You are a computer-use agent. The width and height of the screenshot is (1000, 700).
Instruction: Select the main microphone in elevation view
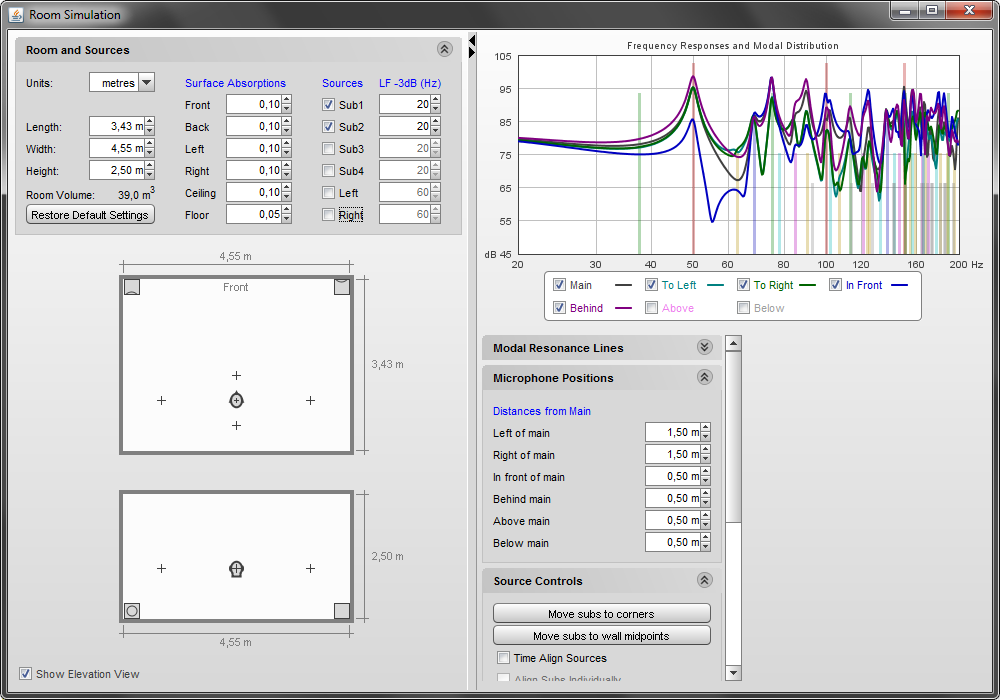click(x=236, y=569)
